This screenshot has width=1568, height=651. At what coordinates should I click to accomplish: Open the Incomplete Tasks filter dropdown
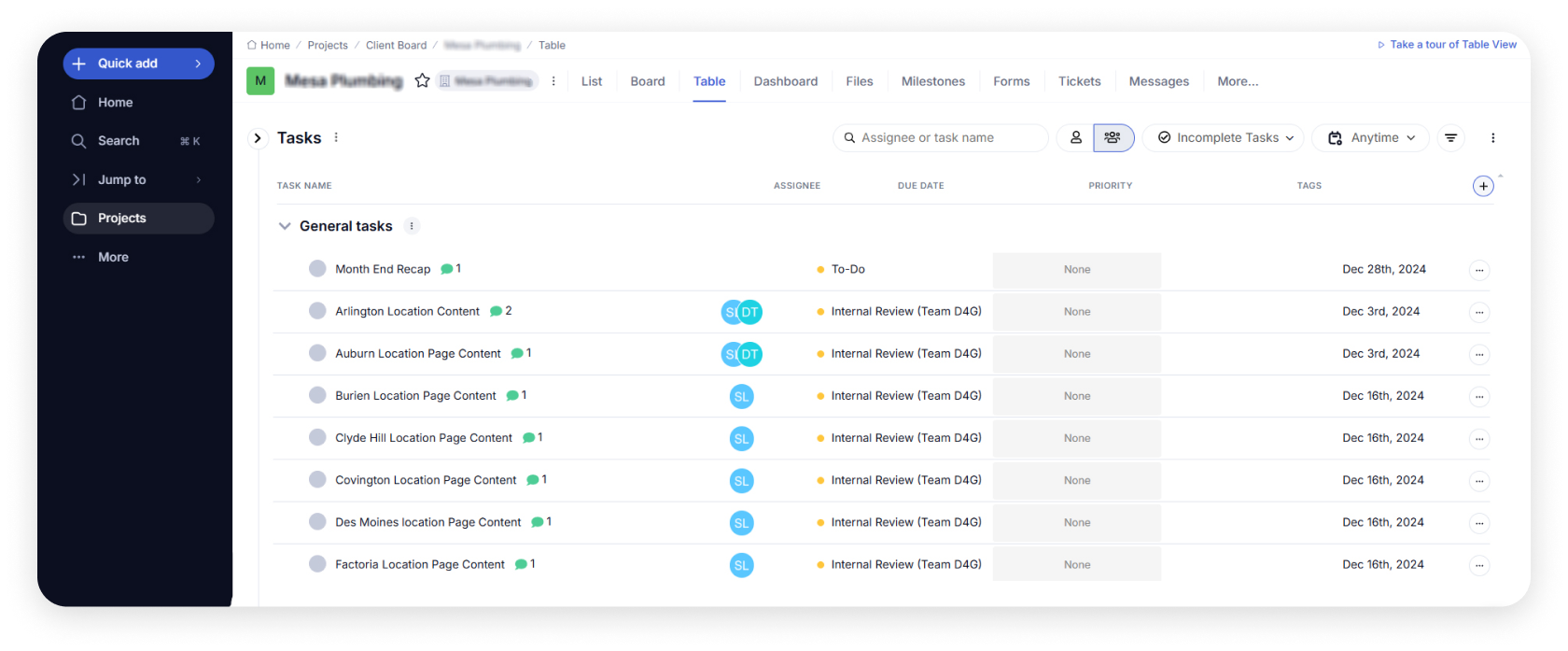pos(1225,138)
